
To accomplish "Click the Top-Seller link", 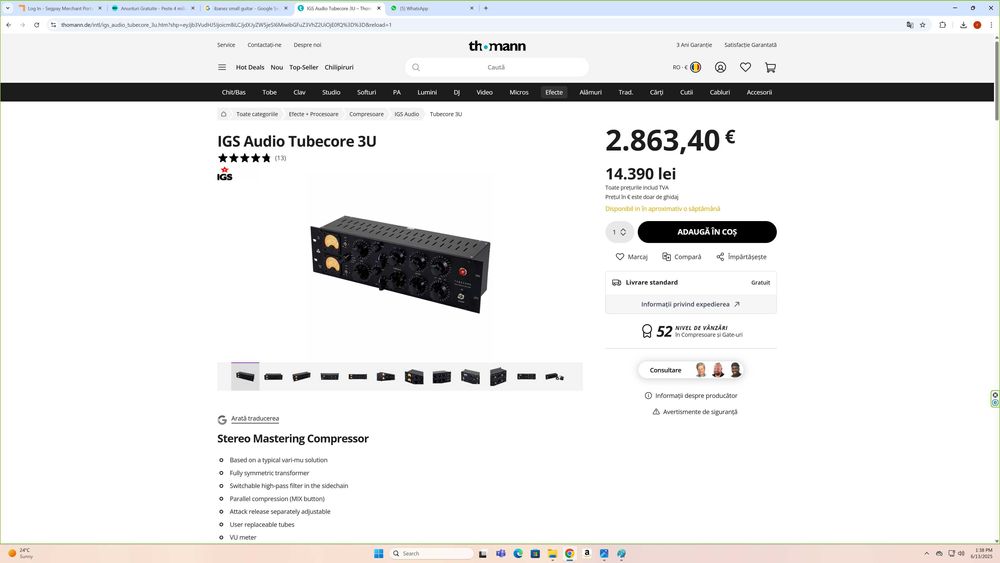I will click(304, 67).
